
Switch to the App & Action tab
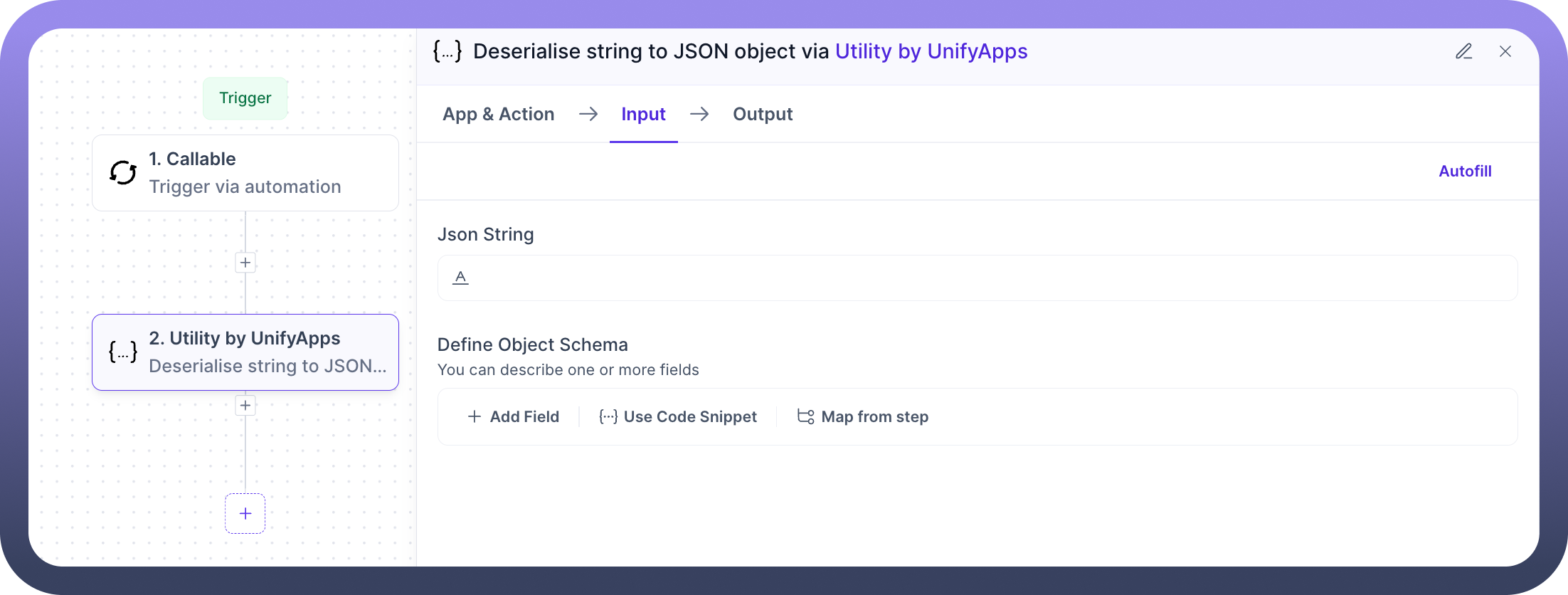(498, 114)
